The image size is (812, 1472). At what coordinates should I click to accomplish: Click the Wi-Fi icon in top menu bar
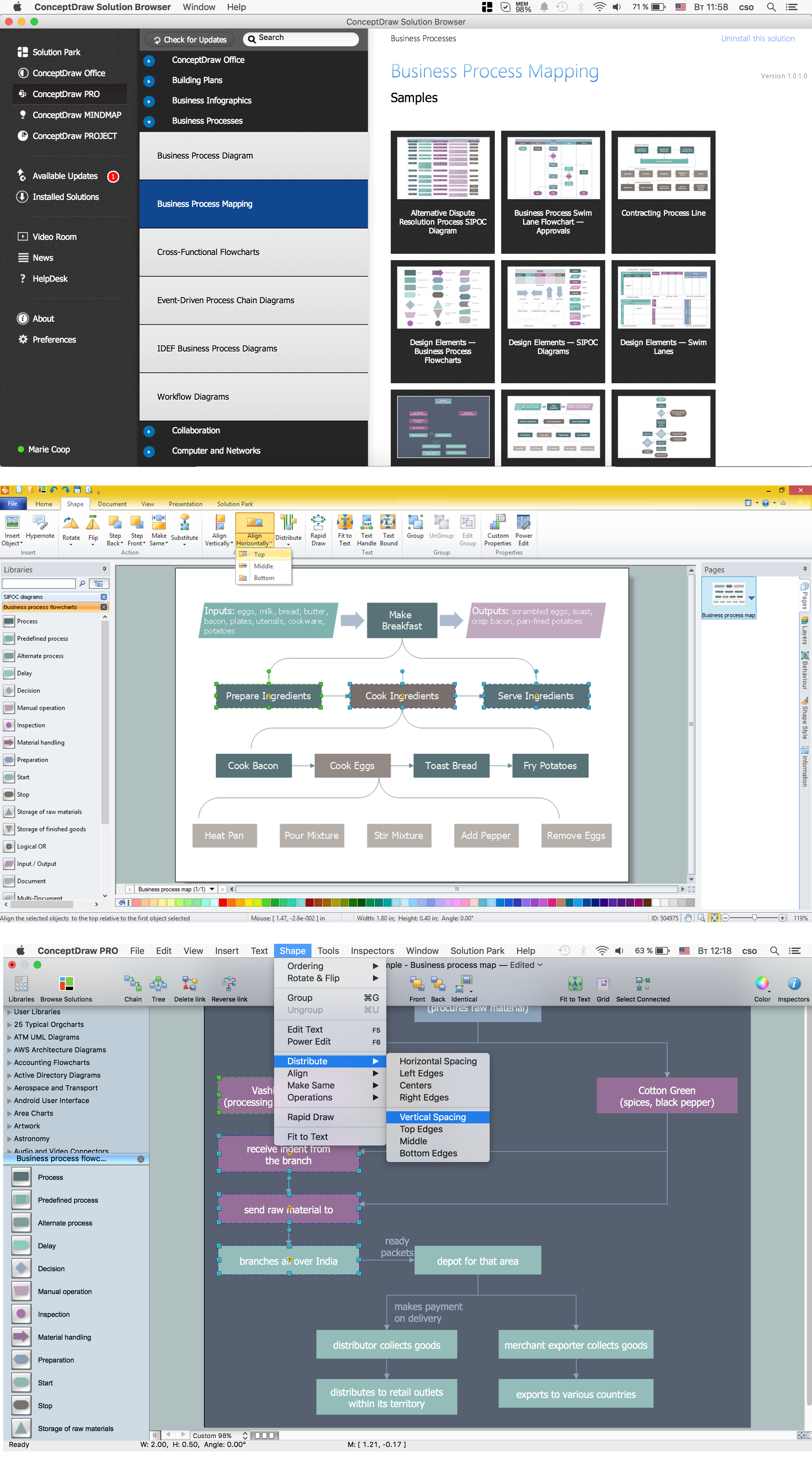coord(599,7)
